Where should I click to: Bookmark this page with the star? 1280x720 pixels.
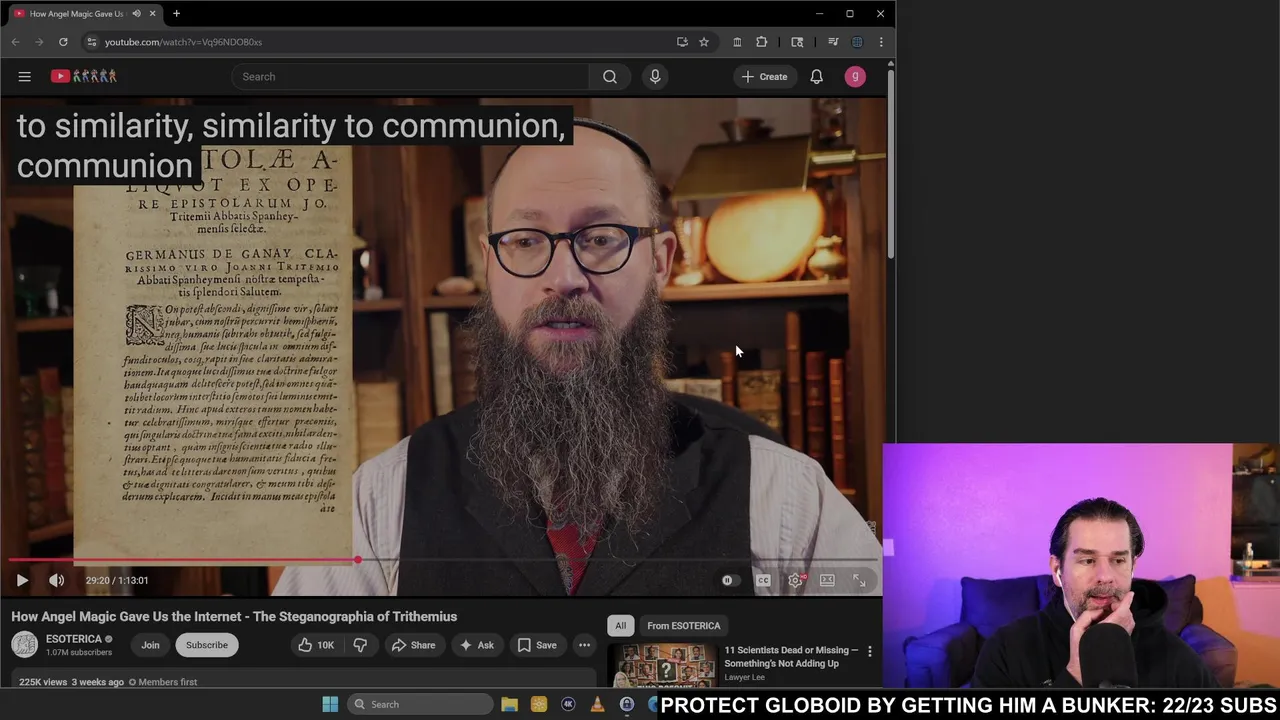[704, 42]
